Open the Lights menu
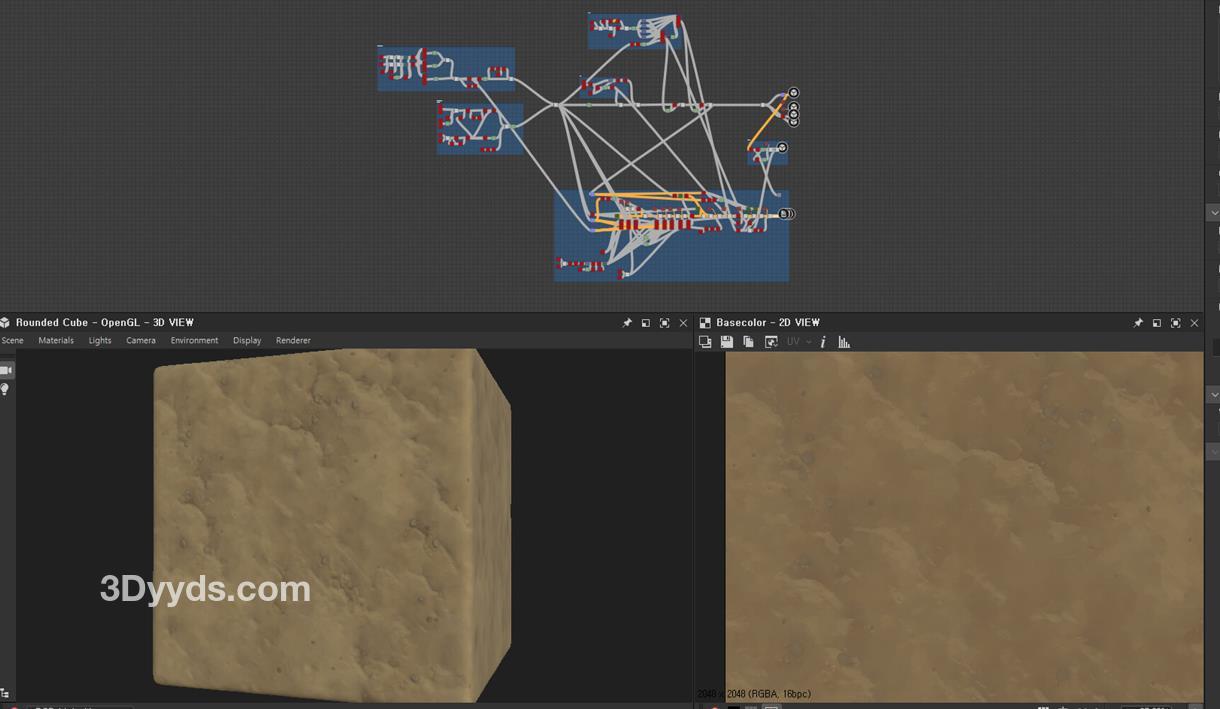The height and width of the screenshot is (709, 1220). (x=100, y=341)
